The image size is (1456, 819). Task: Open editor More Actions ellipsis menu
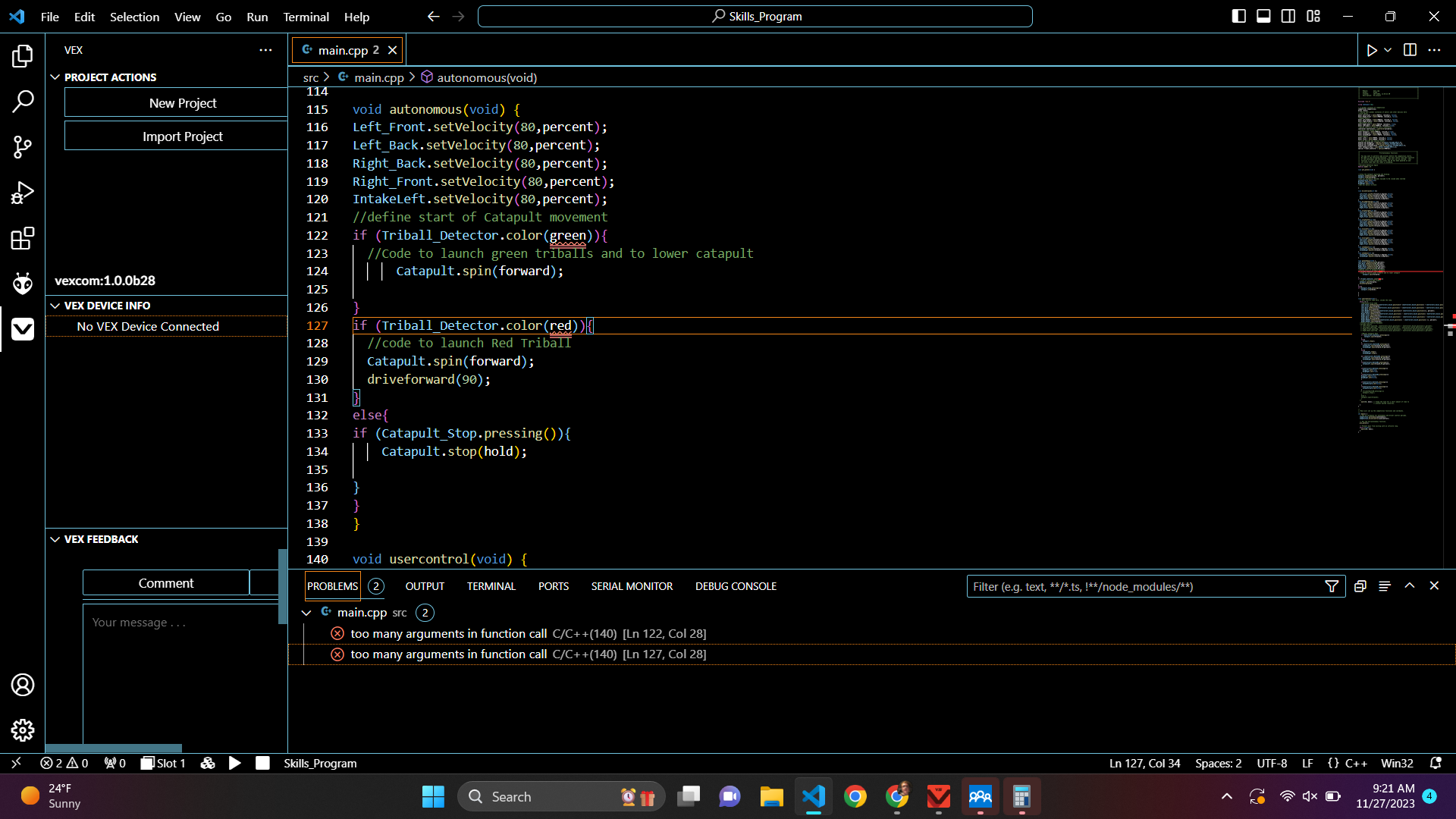click(1434, 50)
